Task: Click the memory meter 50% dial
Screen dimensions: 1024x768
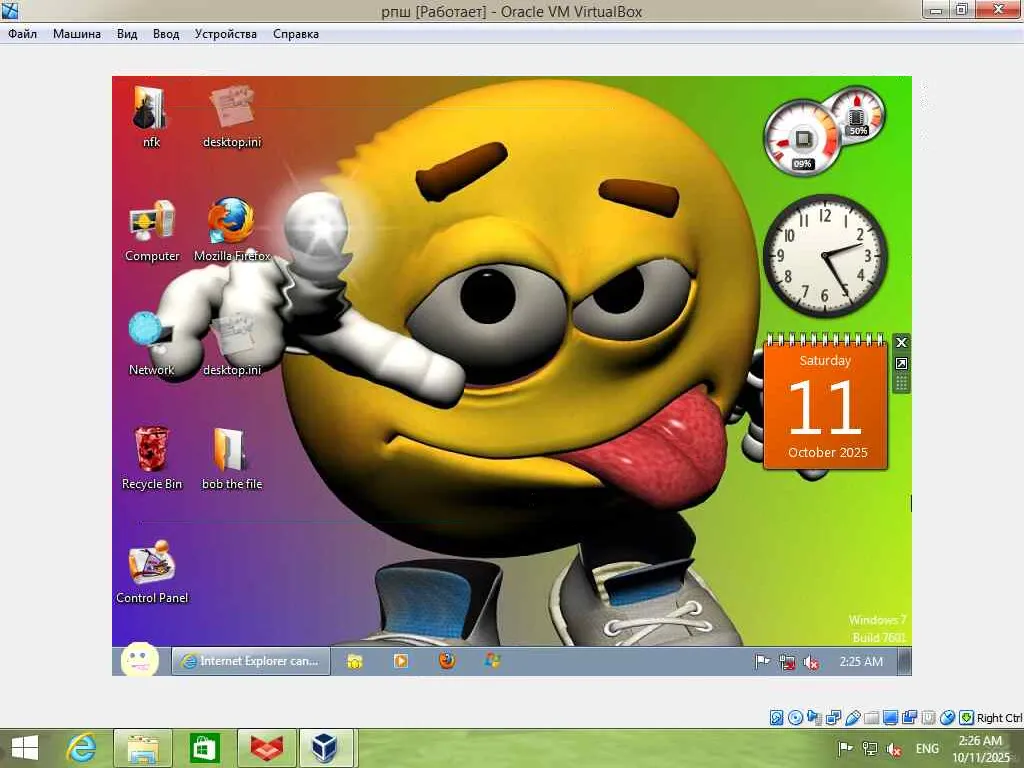Action: [x=856, y=116]
